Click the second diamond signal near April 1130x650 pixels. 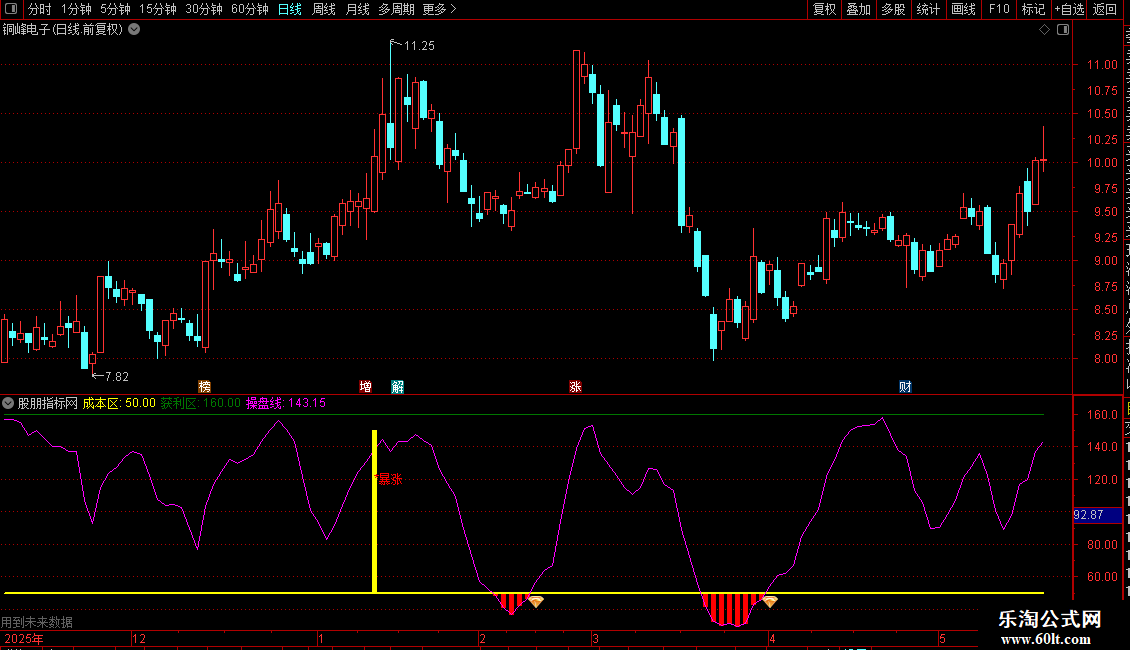770,601
